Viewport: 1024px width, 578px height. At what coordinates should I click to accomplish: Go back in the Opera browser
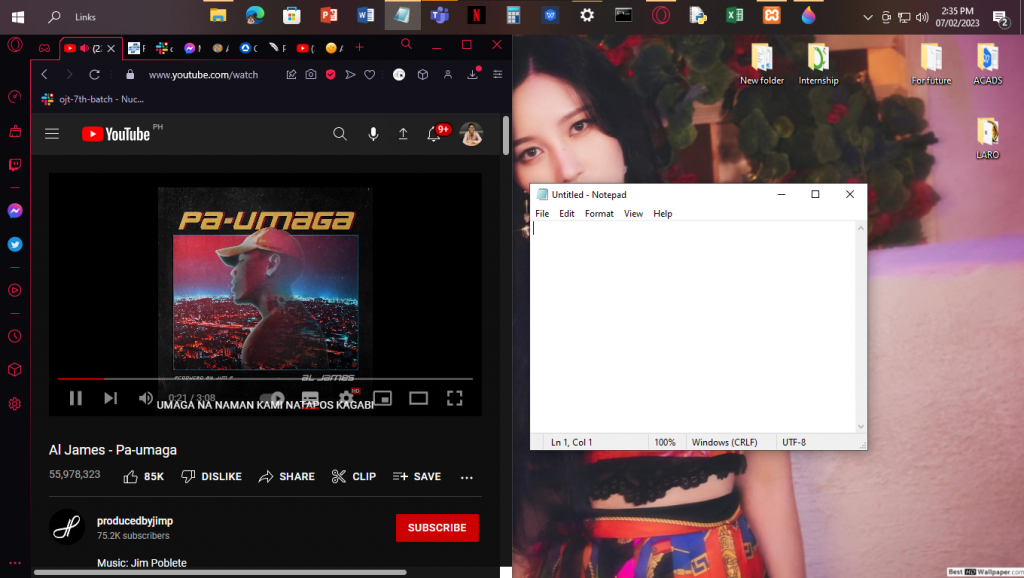(44, 74)
